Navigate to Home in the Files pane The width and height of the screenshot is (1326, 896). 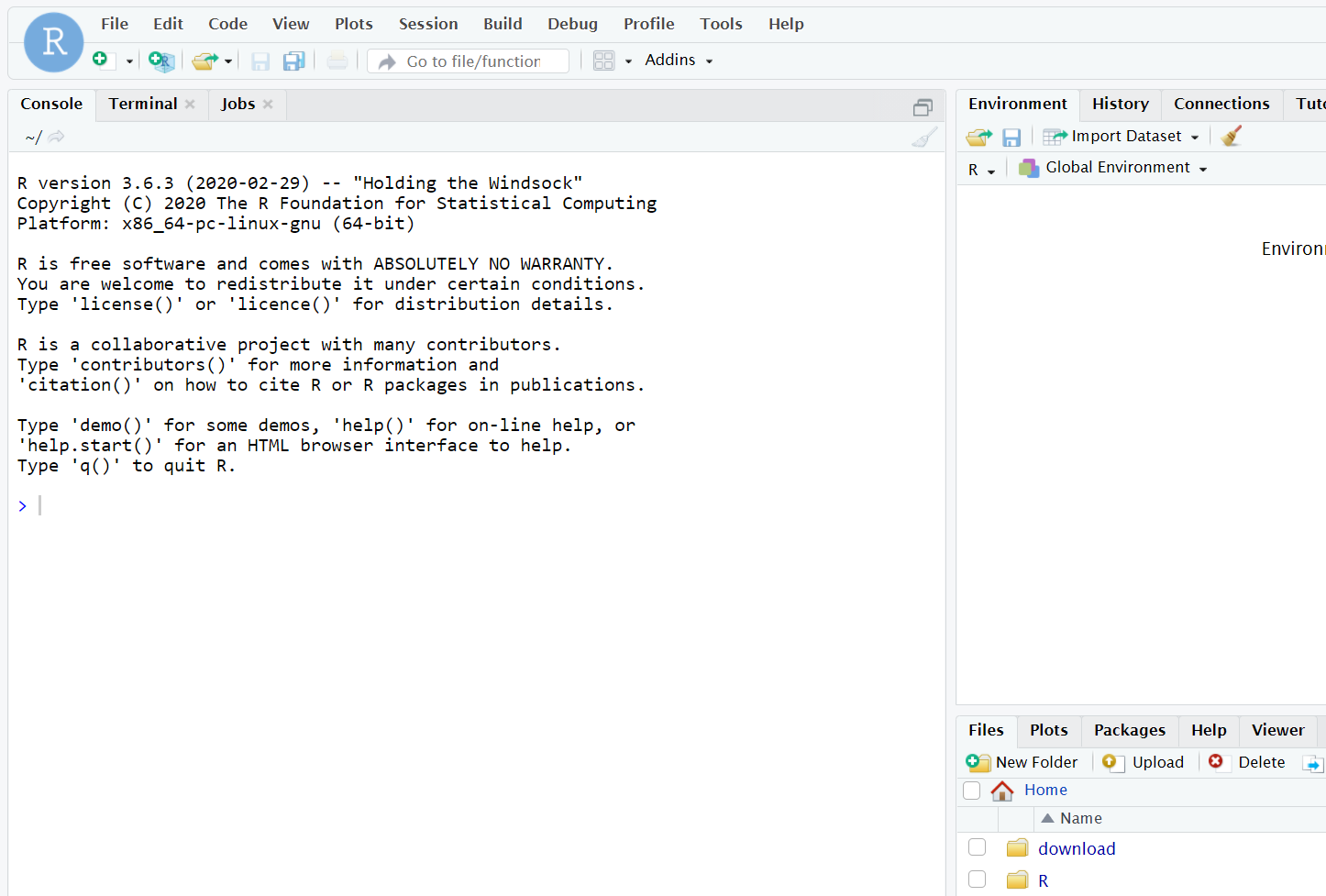(x=1044, y=790)
